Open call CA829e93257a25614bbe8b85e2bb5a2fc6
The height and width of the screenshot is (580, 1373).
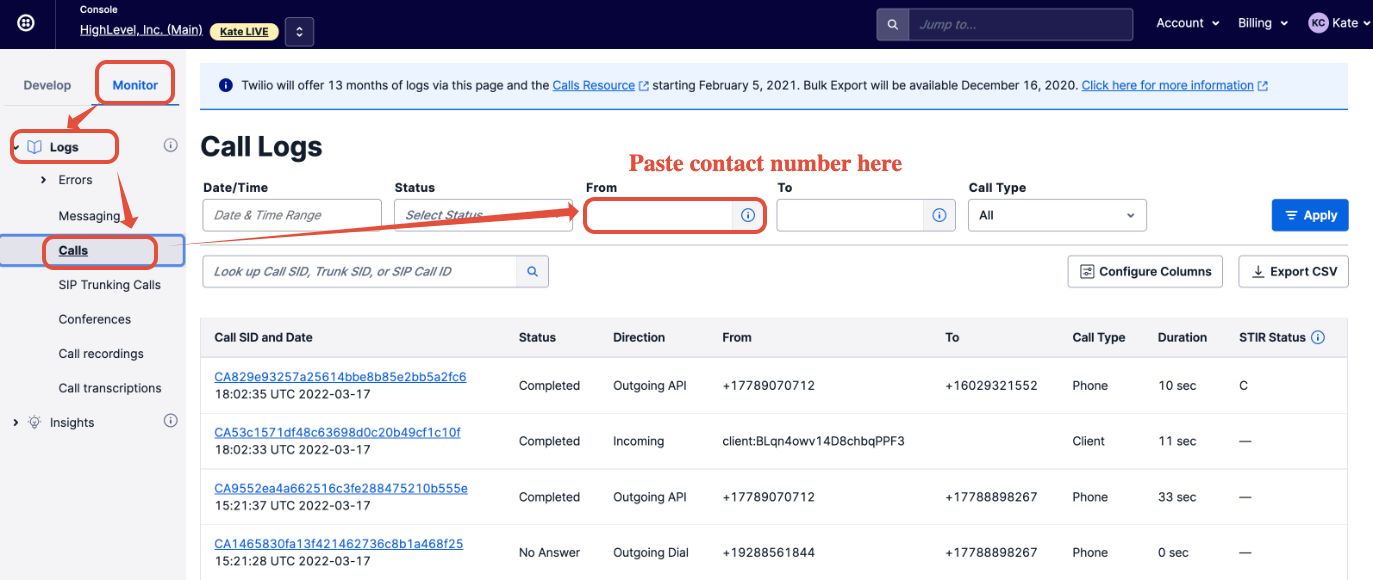pyautogui.click(x=340, y=377)
